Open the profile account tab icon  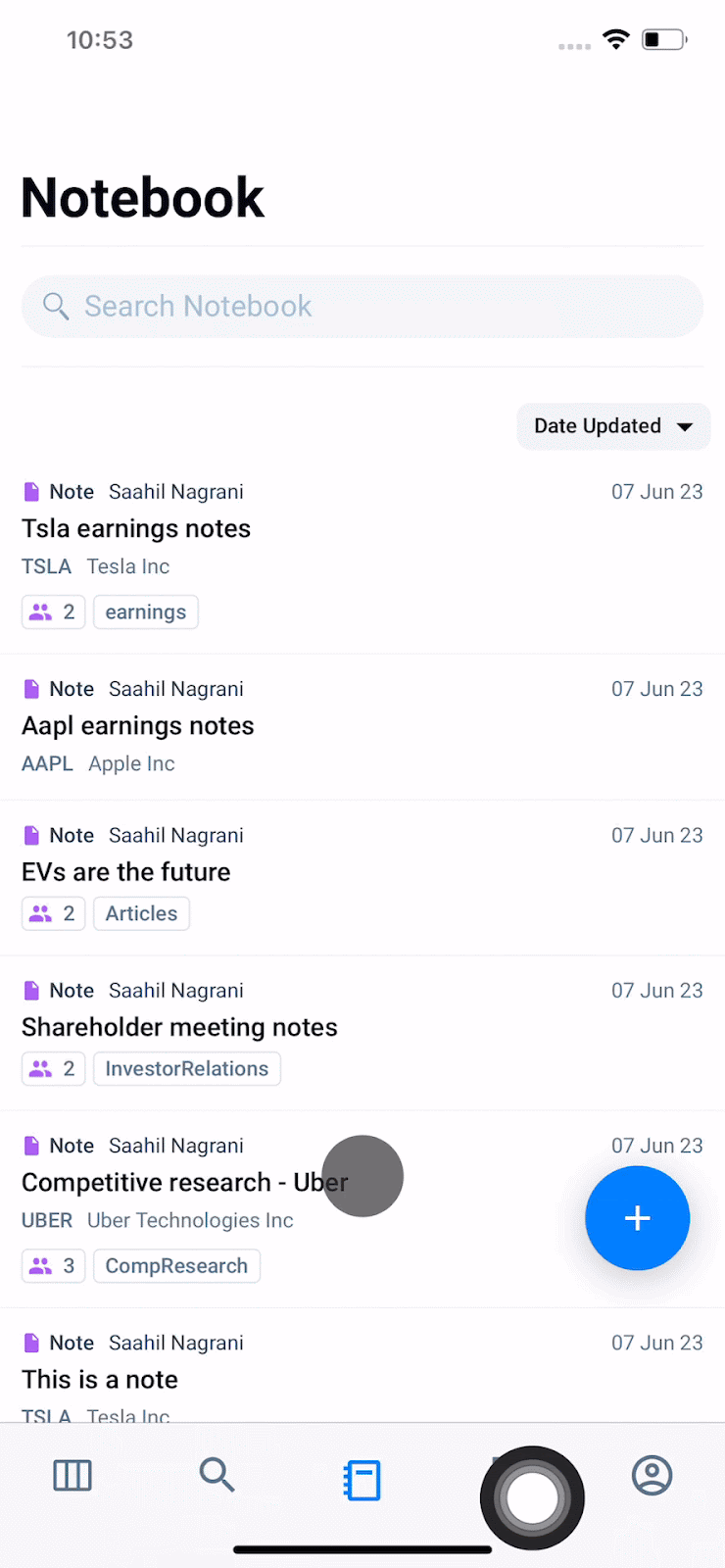point(652,1475)
